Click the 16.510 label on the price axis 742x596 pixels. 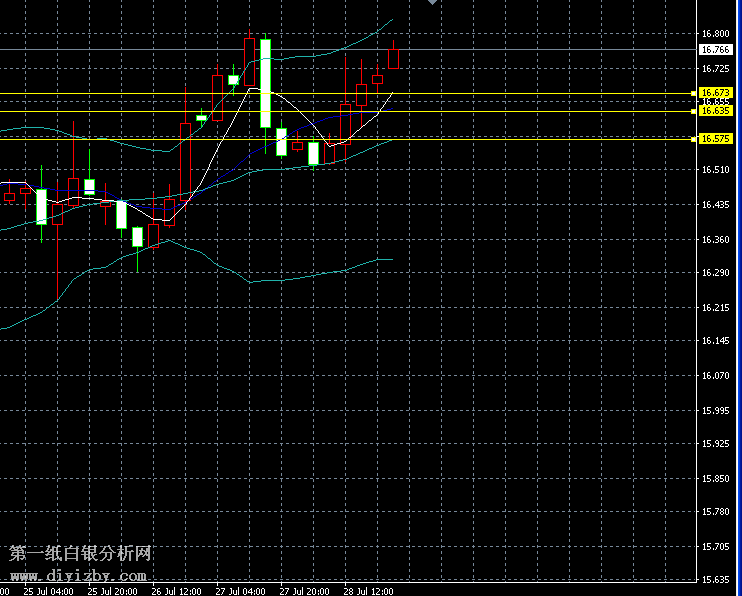(715, 171)
